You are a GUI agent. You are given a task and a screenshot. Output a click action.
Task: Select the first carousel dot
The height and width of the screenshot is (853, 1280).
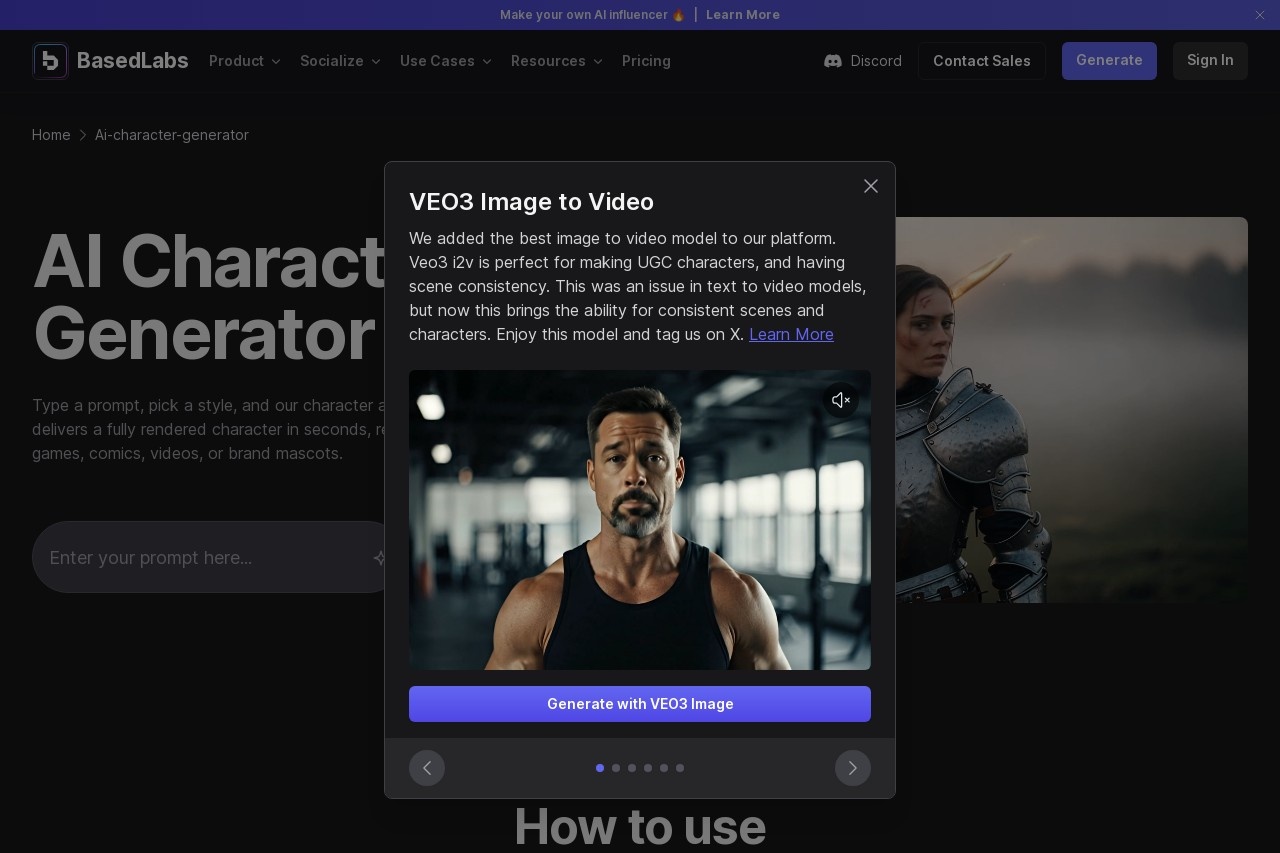(600, 768)
